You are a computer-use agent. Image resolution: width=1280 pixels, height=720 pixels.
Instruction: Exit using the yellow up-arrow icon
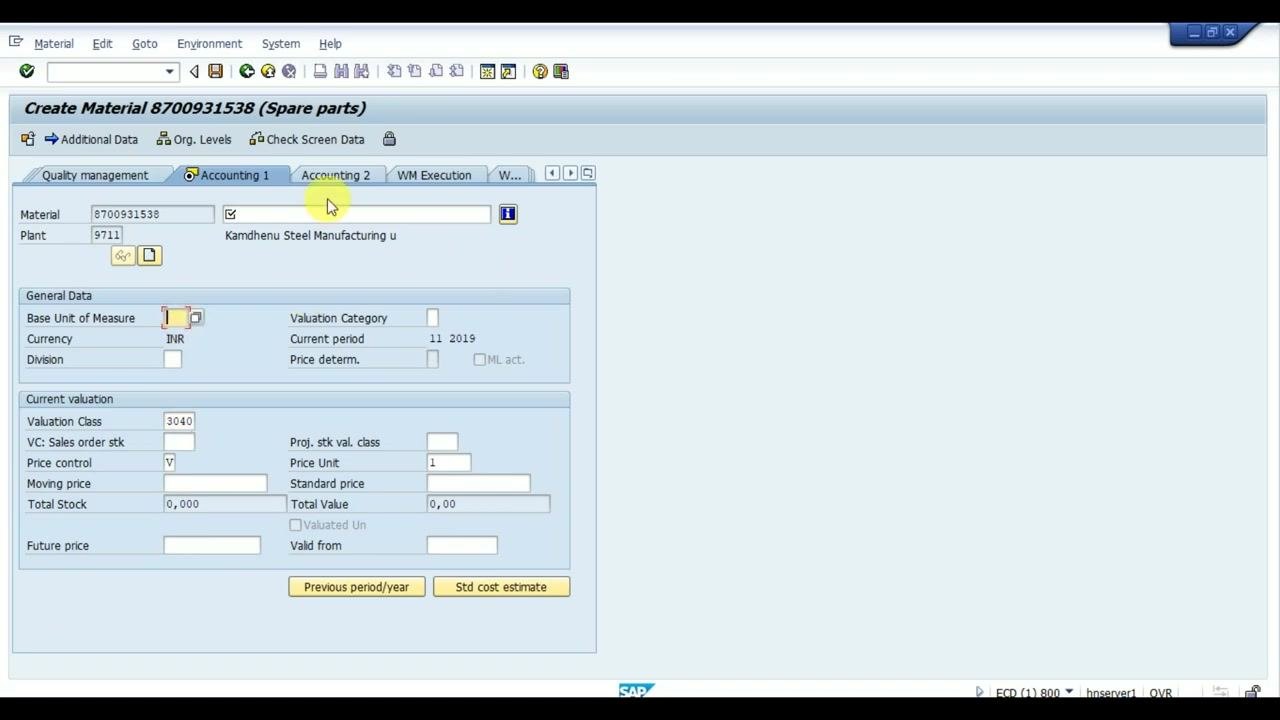268,71
